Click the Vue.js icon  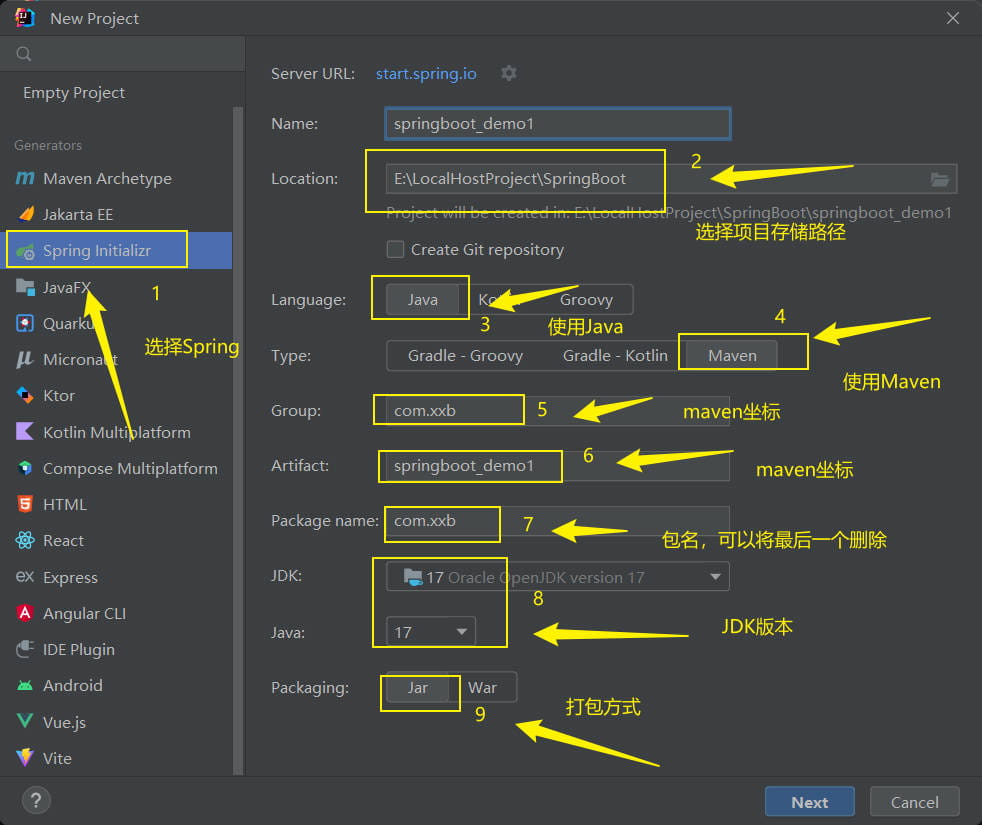point(25,721)
